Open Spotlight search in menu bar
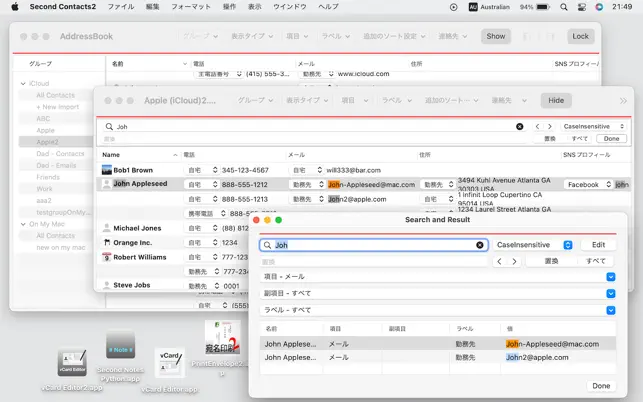Image resolution: width=643 pixels, height=402 pixels. point(564,7)
